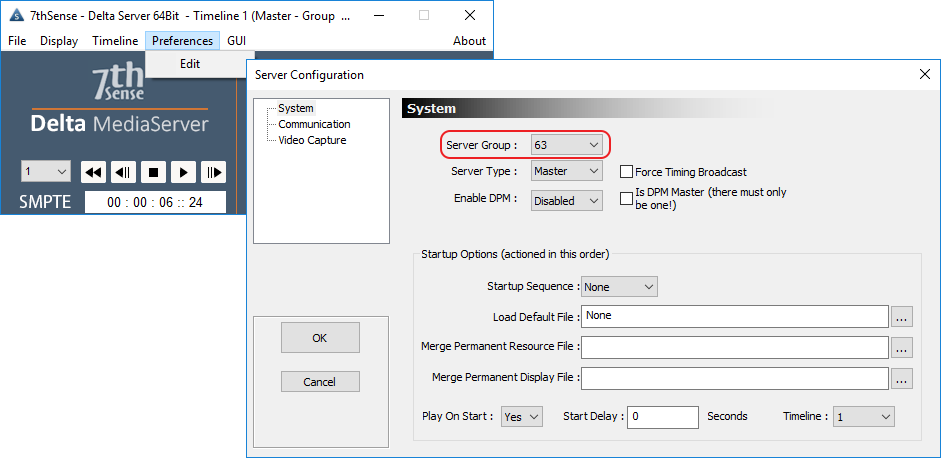Click the 7thSense app icon in title bar
Screen dimensions: 941x458
(16, 16)
